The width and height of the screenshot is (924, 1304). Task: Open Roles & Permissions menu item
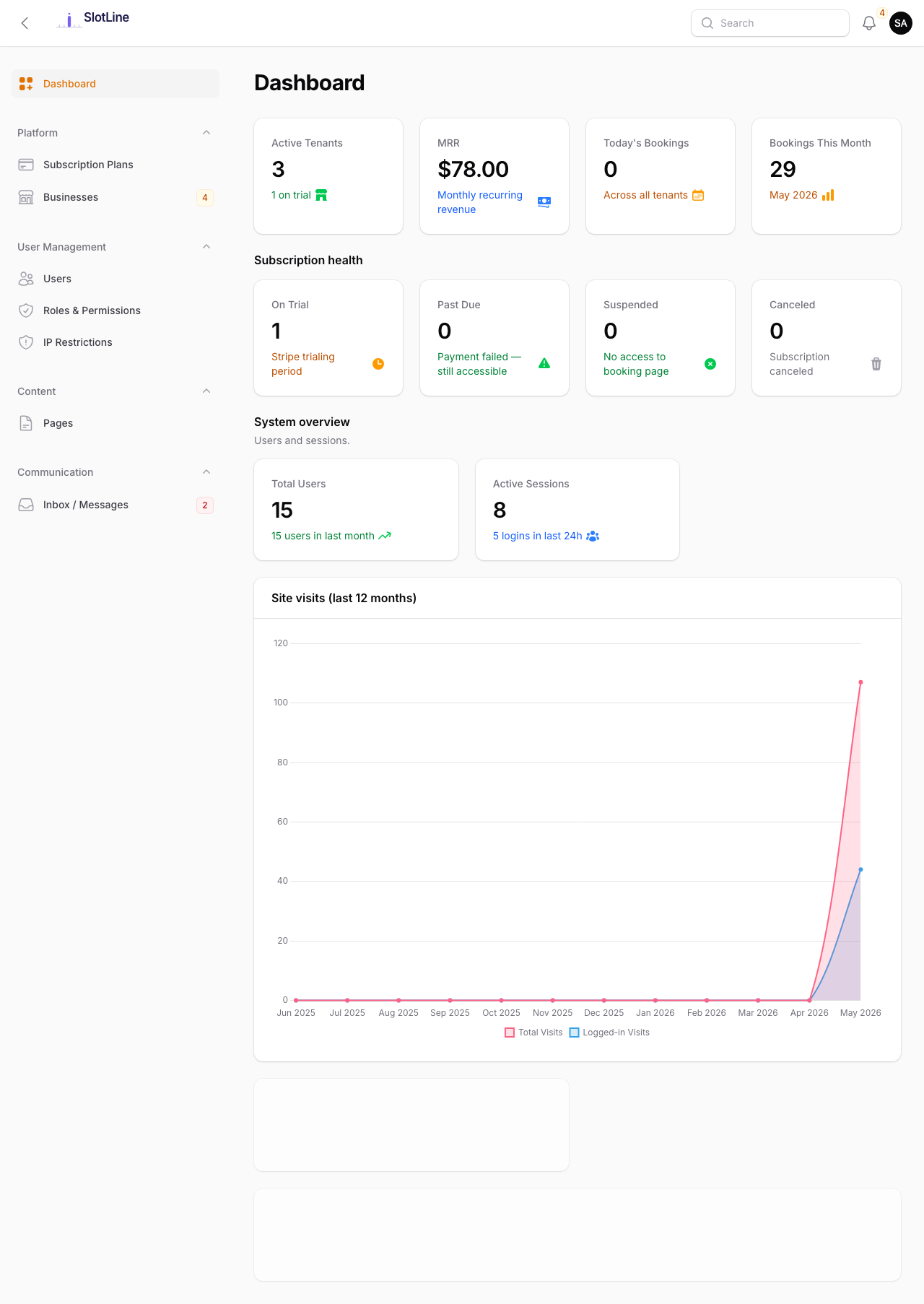click(115, 310)
